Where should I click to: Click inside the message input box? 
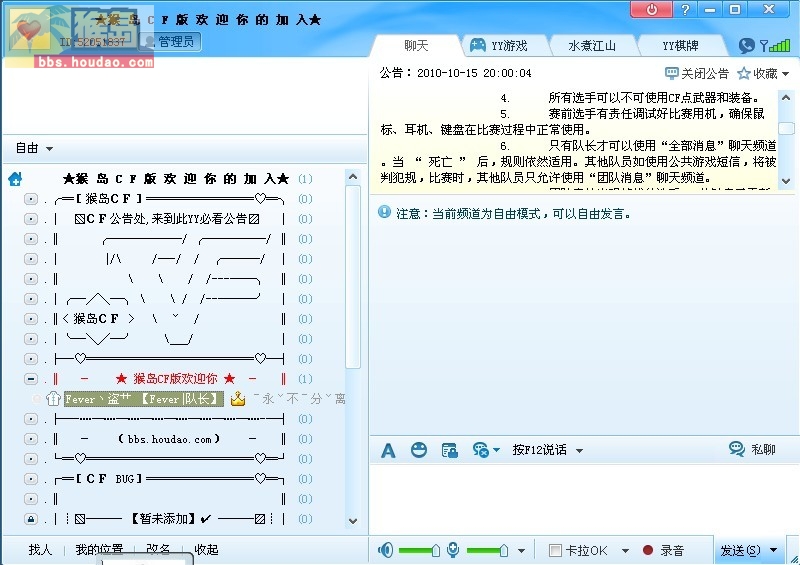point(582,498)
